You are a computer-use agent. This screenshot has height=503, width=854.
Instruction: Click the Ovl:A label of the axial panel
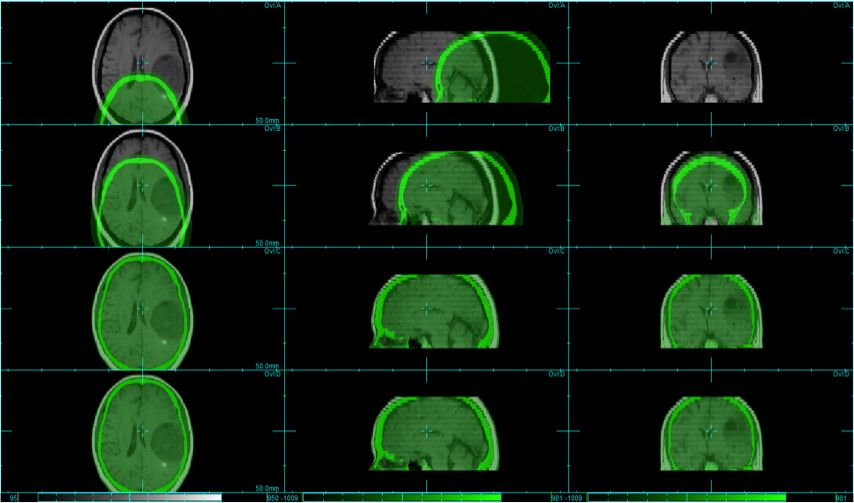pos(272,5)
